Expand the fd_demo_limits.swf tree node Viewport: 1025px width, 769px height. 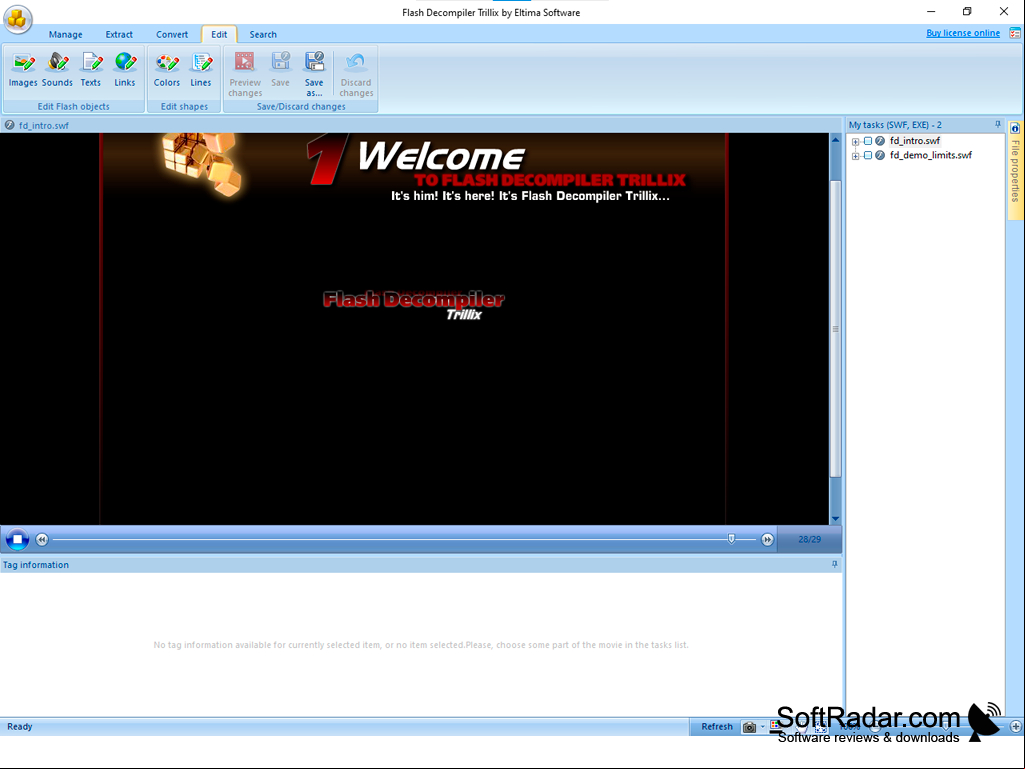[855, 156]
